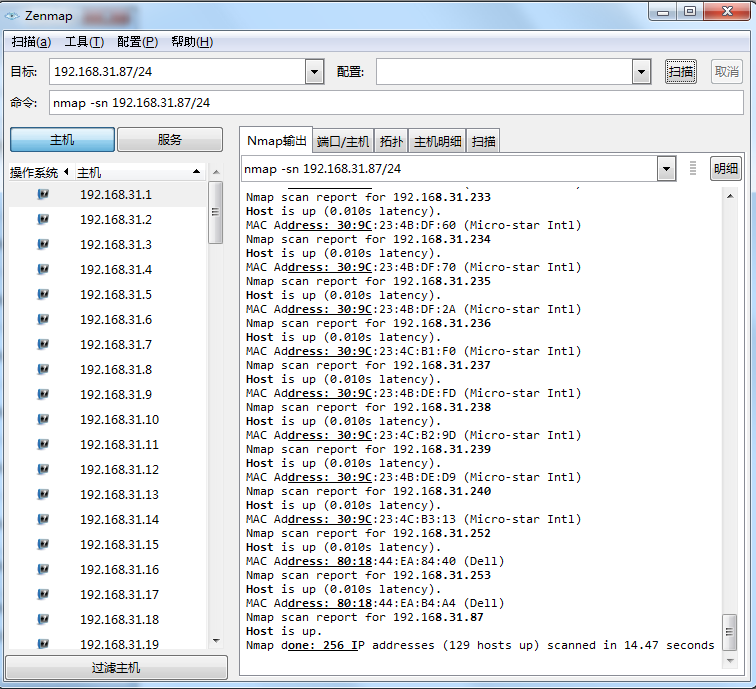Click OS icon beside host 192.168.31.8
This screenshot has height=689, width=756.
tap(43, 369)
